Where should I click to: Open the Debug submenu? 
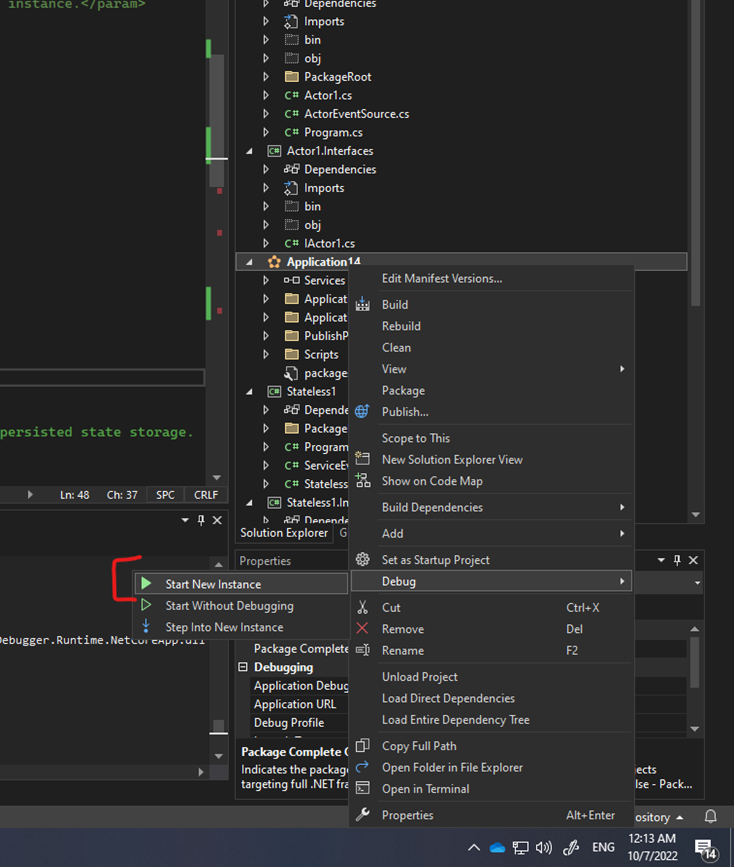491,581
